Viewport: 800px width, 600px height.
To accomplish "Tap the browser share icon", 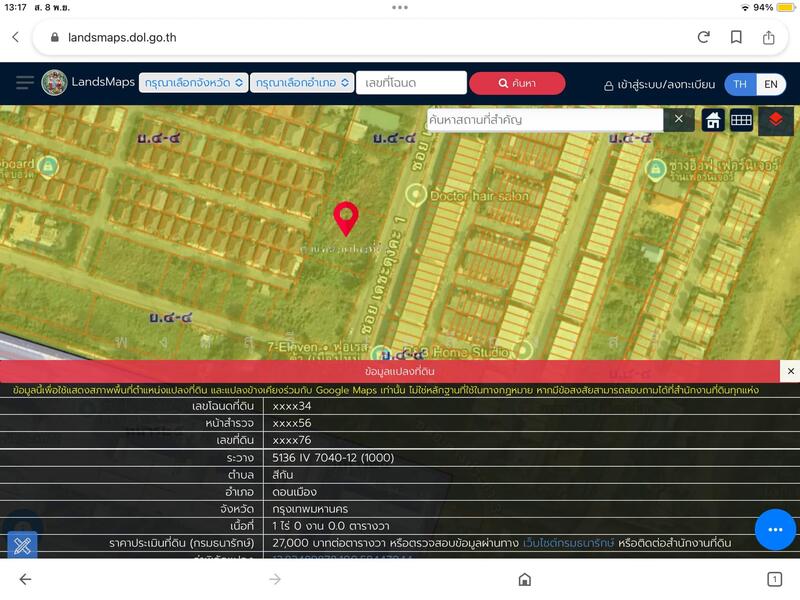I will 768,37.
